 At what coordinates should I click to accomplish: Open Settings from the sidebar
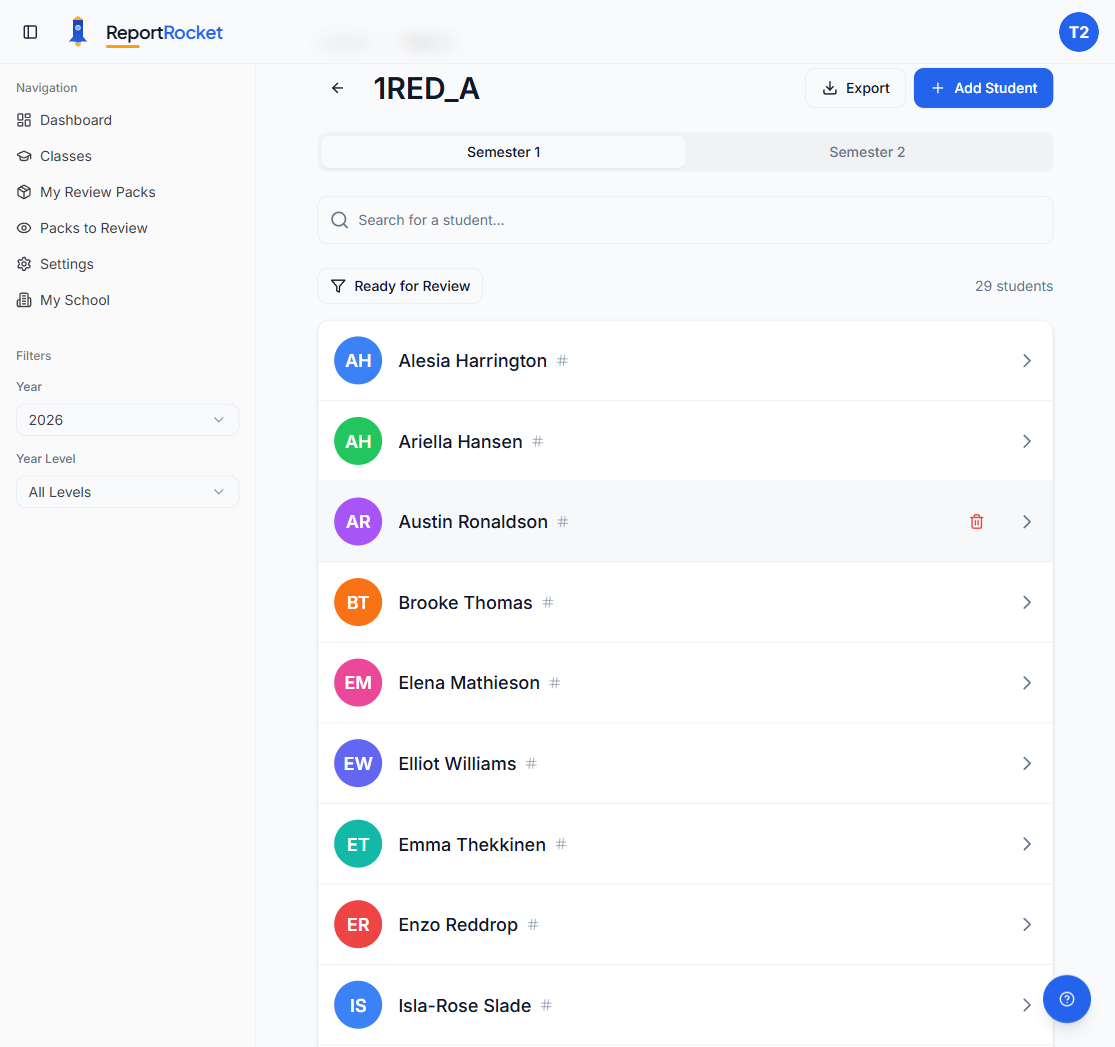[67, 264]
